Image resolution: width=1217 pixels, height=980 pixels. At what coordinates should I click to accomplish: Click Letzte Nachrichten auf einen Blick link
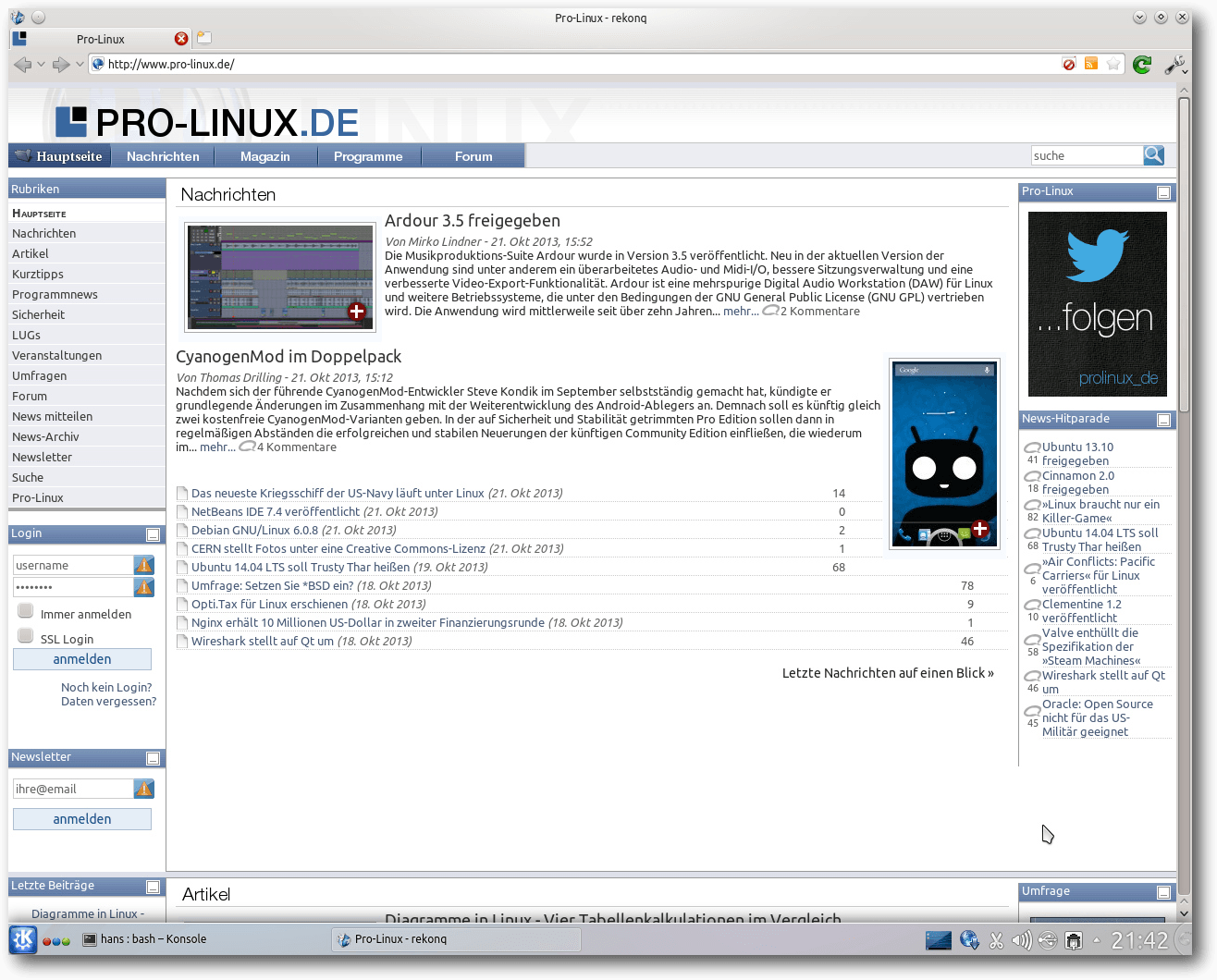pos(888,673)
